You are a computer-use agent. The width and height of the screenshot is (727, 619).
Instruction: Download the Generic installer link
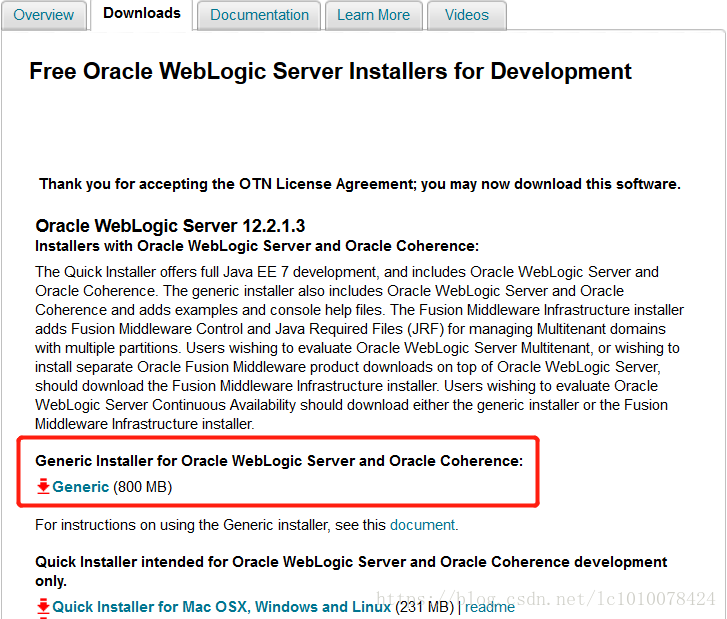(x=80, y=487)
